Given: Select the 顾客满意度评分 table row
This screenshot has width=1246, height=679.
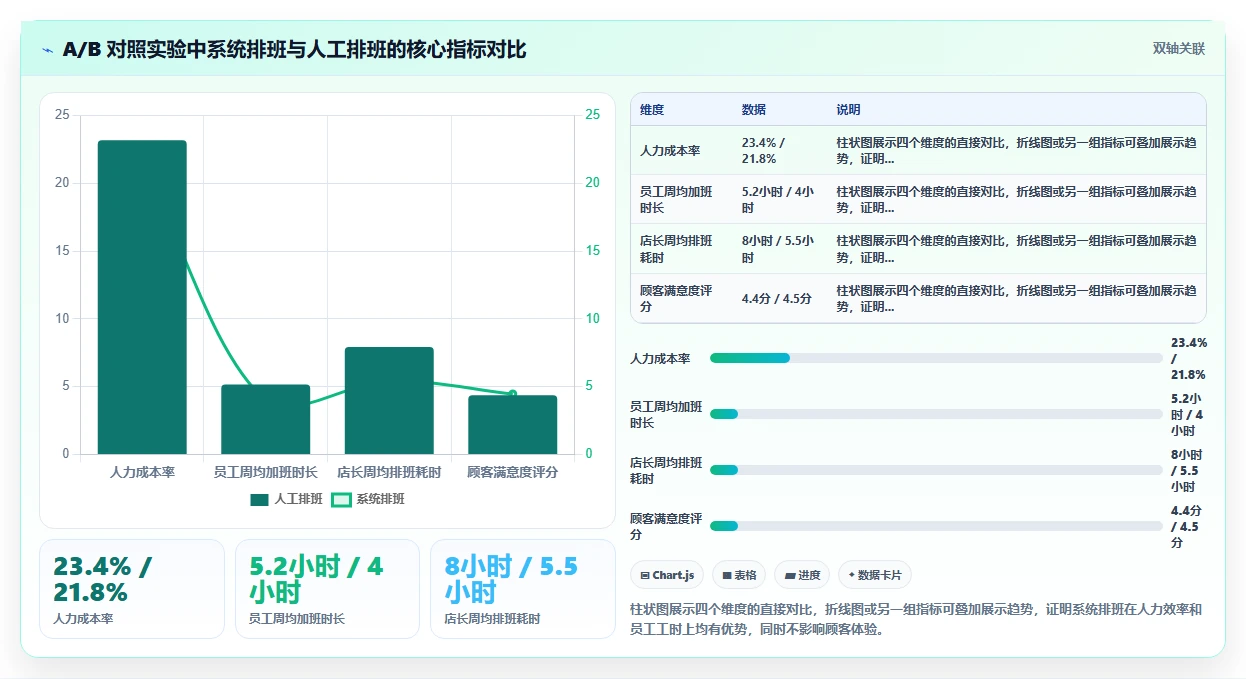Looking at the screenshot, I should coord(918,298).
